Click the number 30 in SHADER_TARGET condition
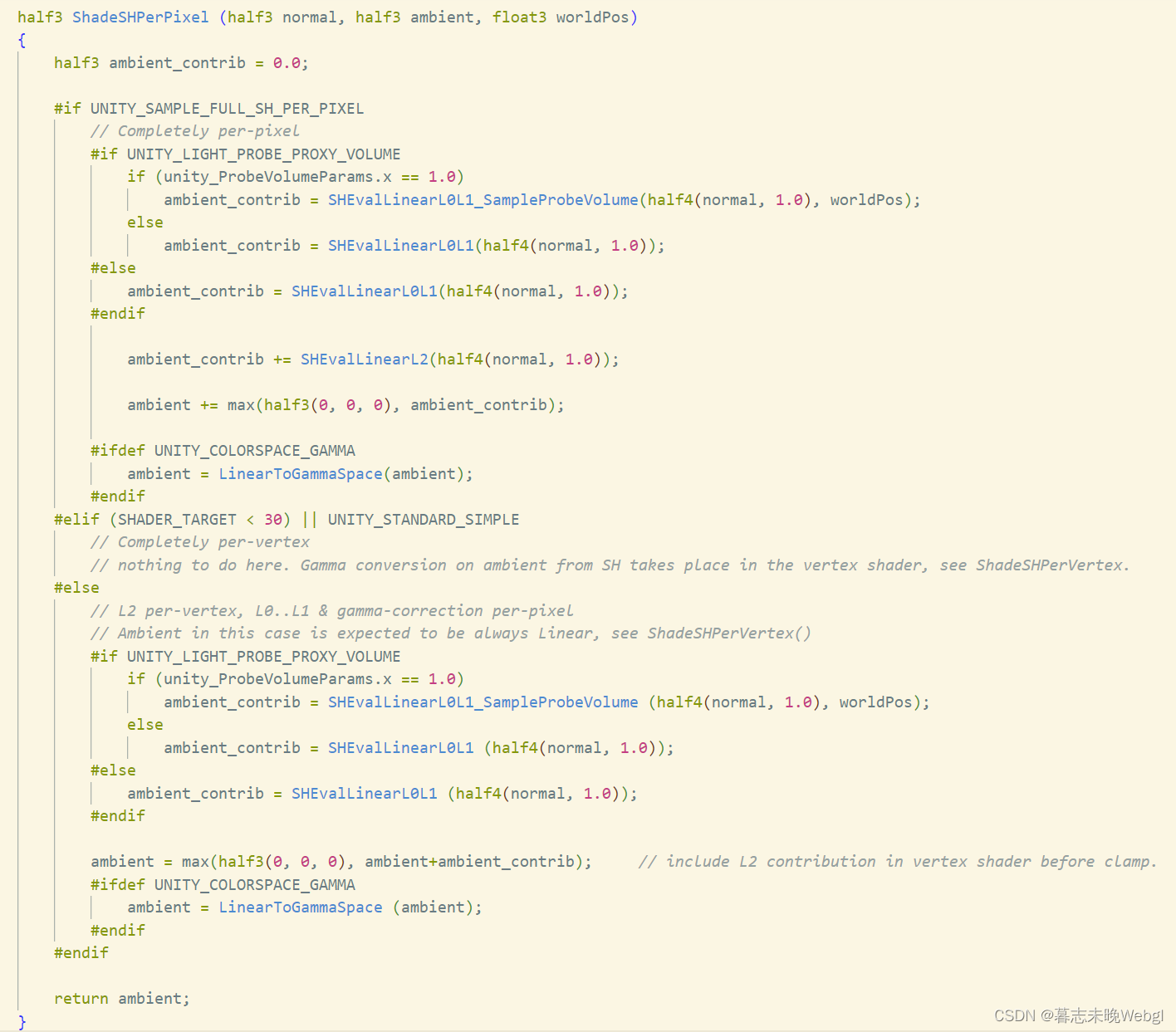This screenshot has width=1176, height=1032. [x=273, y=519]
